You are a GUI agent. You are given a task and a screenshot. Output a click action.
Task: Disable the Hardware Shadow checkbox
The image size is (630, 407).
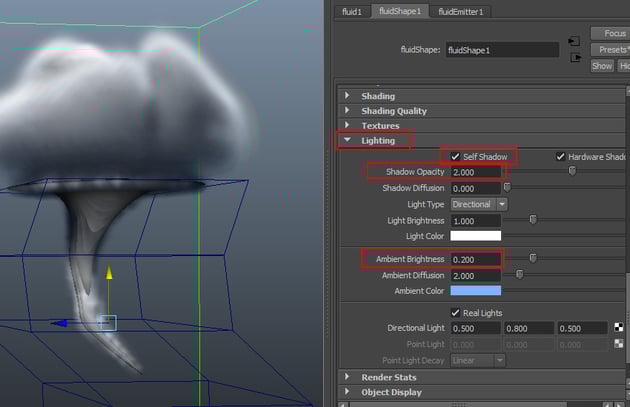(x=561, y=157)
